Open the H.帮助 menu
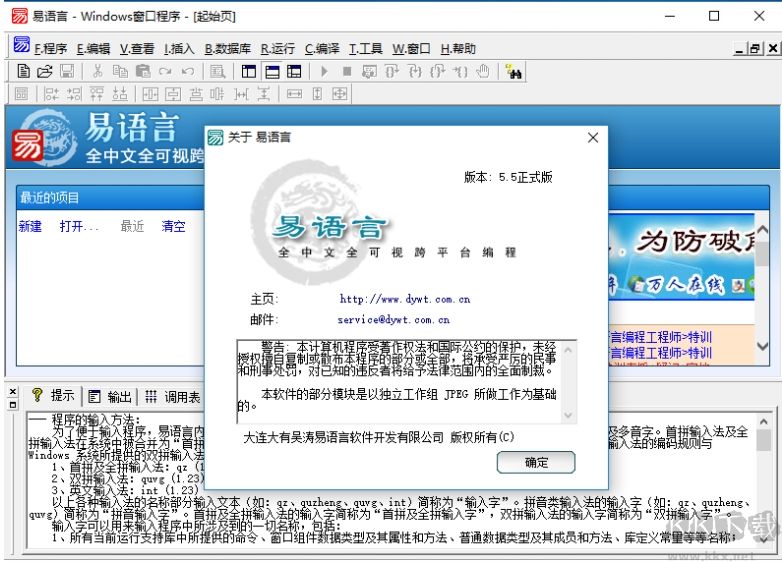 pyautogui.click(x=458, y=48)
